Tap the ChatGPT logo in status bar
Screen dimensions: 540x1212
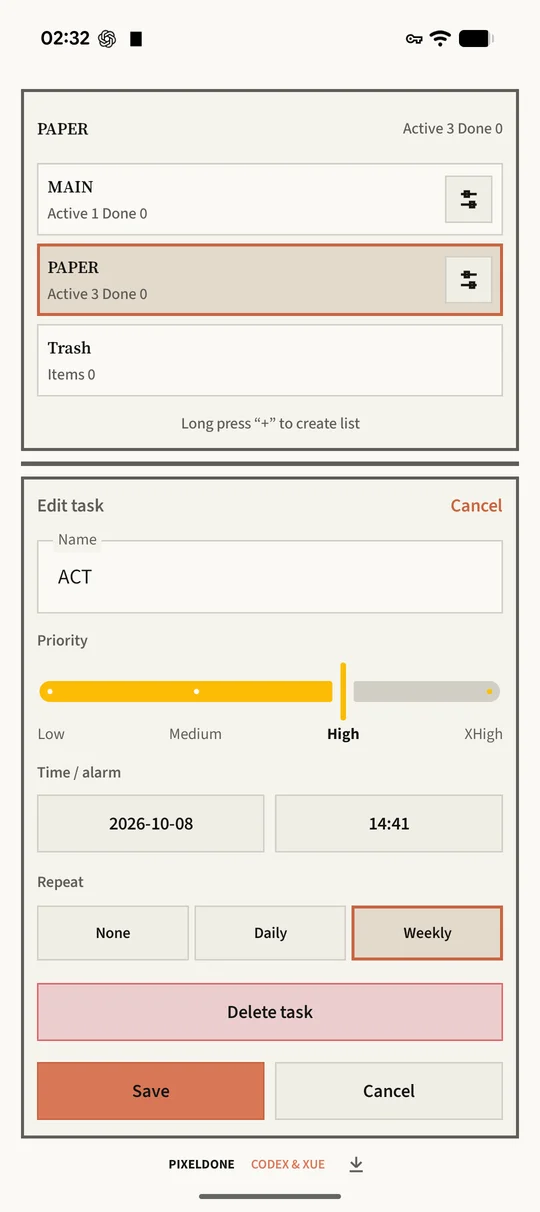[107, 39]
